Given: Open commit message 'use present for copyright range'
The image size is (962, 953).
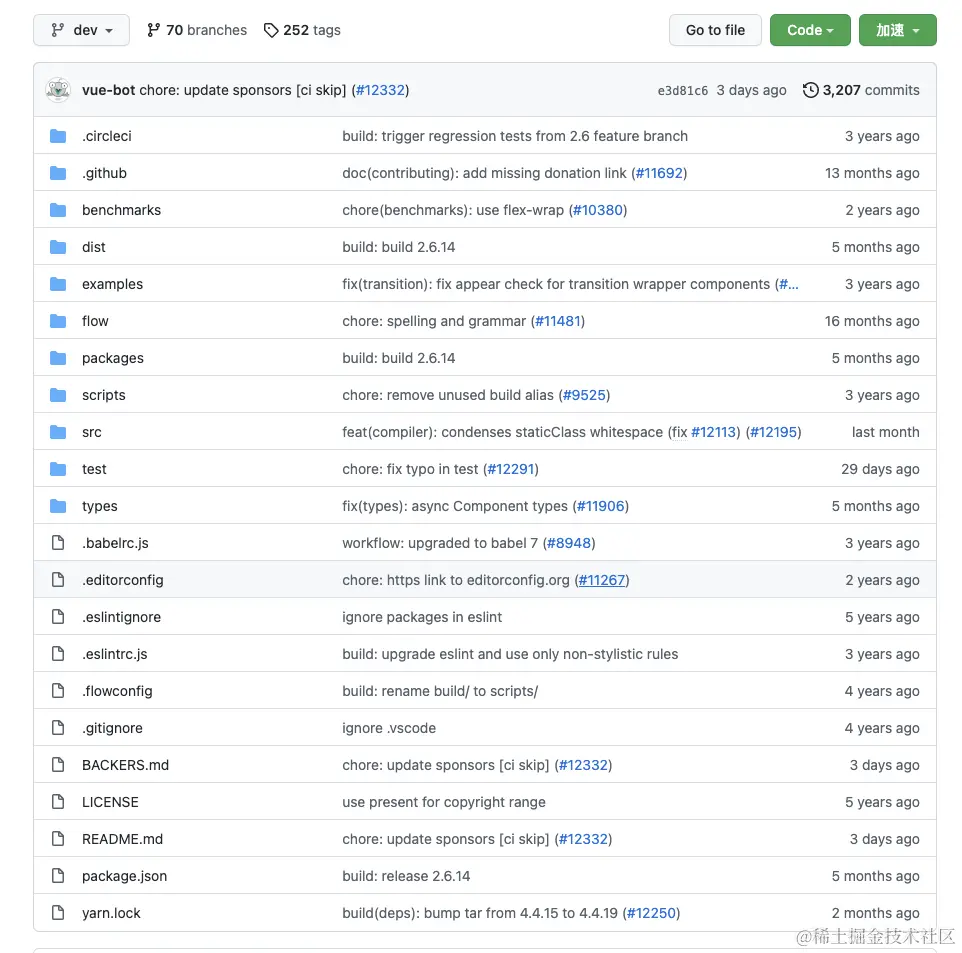Looking at the screenshot, I should point(444,802).
